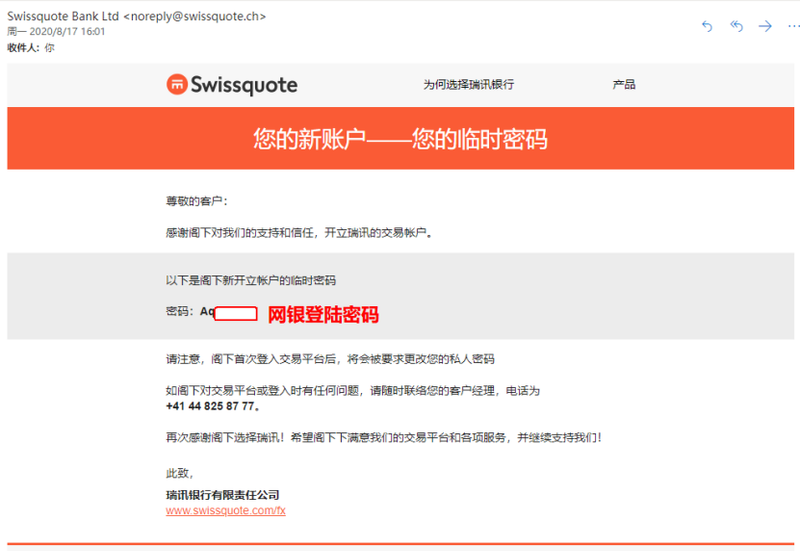Click the 收件人: 你 recipient line
Image resolution: width=800 pixels, height=551 pixels.
[x=31, y=48]
